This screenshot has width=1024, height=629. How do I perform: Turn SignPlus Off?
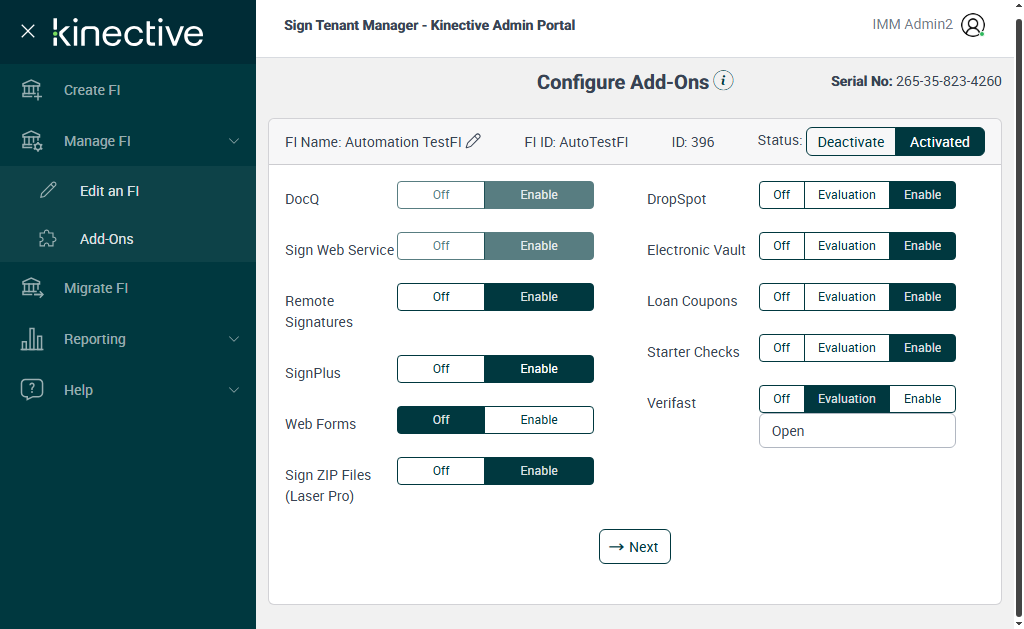point(441,368)
